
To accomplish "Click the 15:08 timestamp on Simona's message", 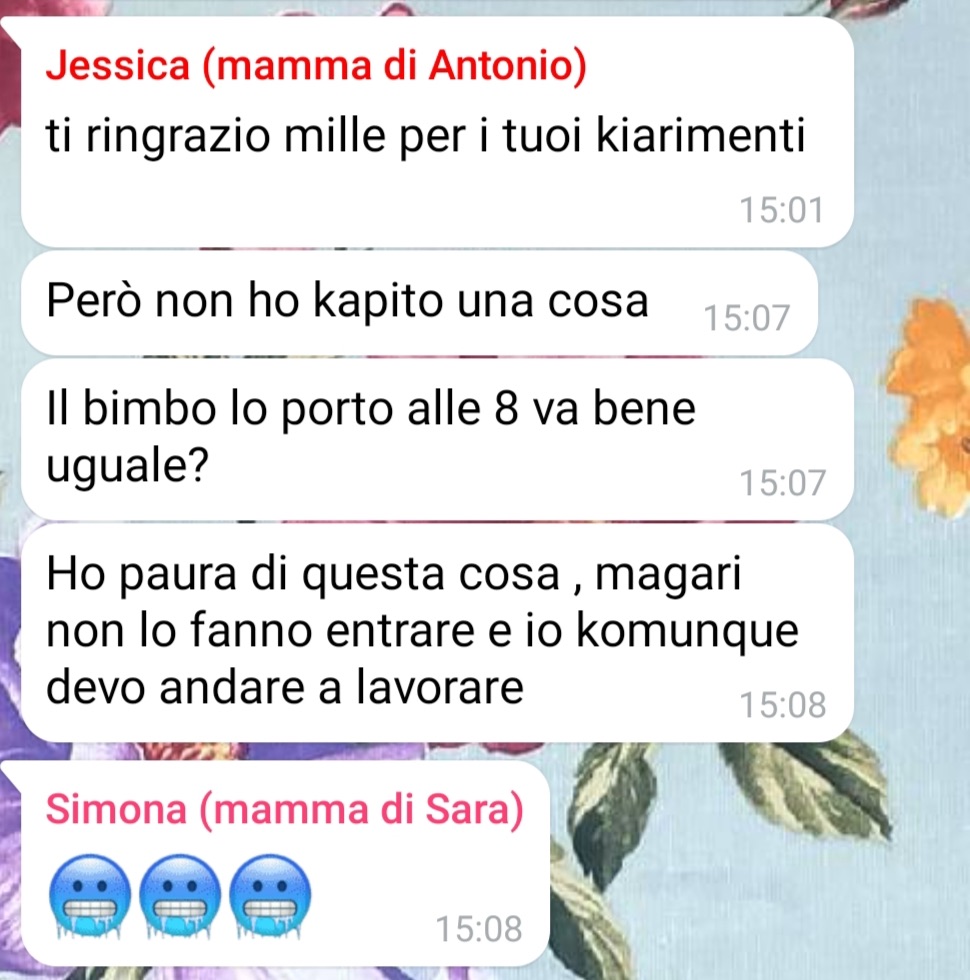I will (479, 929).
